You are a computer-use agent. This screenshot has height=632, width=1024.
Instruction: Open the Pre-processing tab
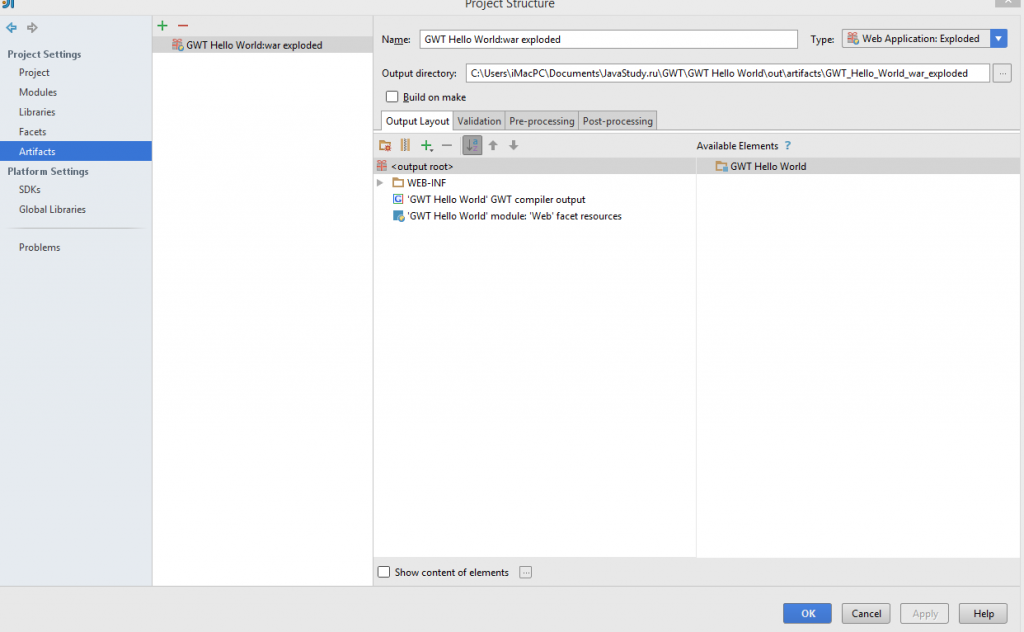[541, 120]
